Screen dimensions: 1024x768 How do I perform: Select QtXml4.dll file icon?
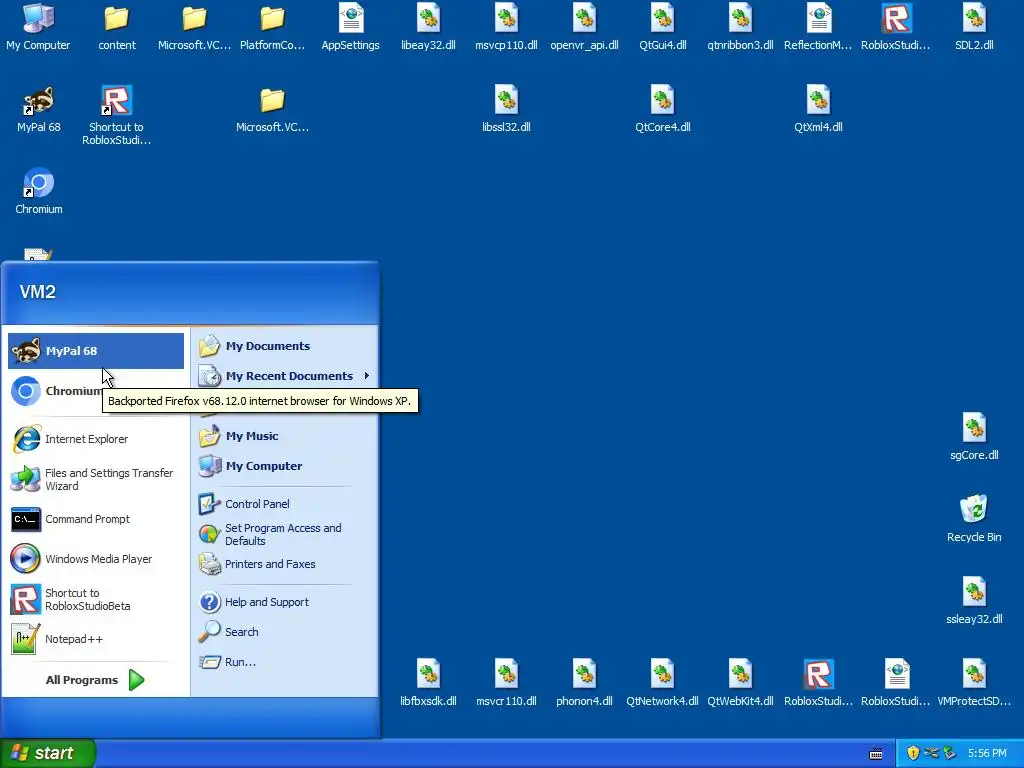(x=818, y=108)
